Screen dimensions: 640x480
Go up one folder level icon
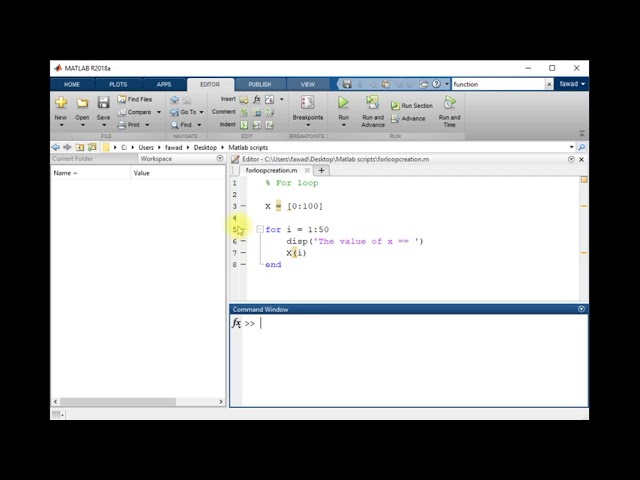(80, 147)
